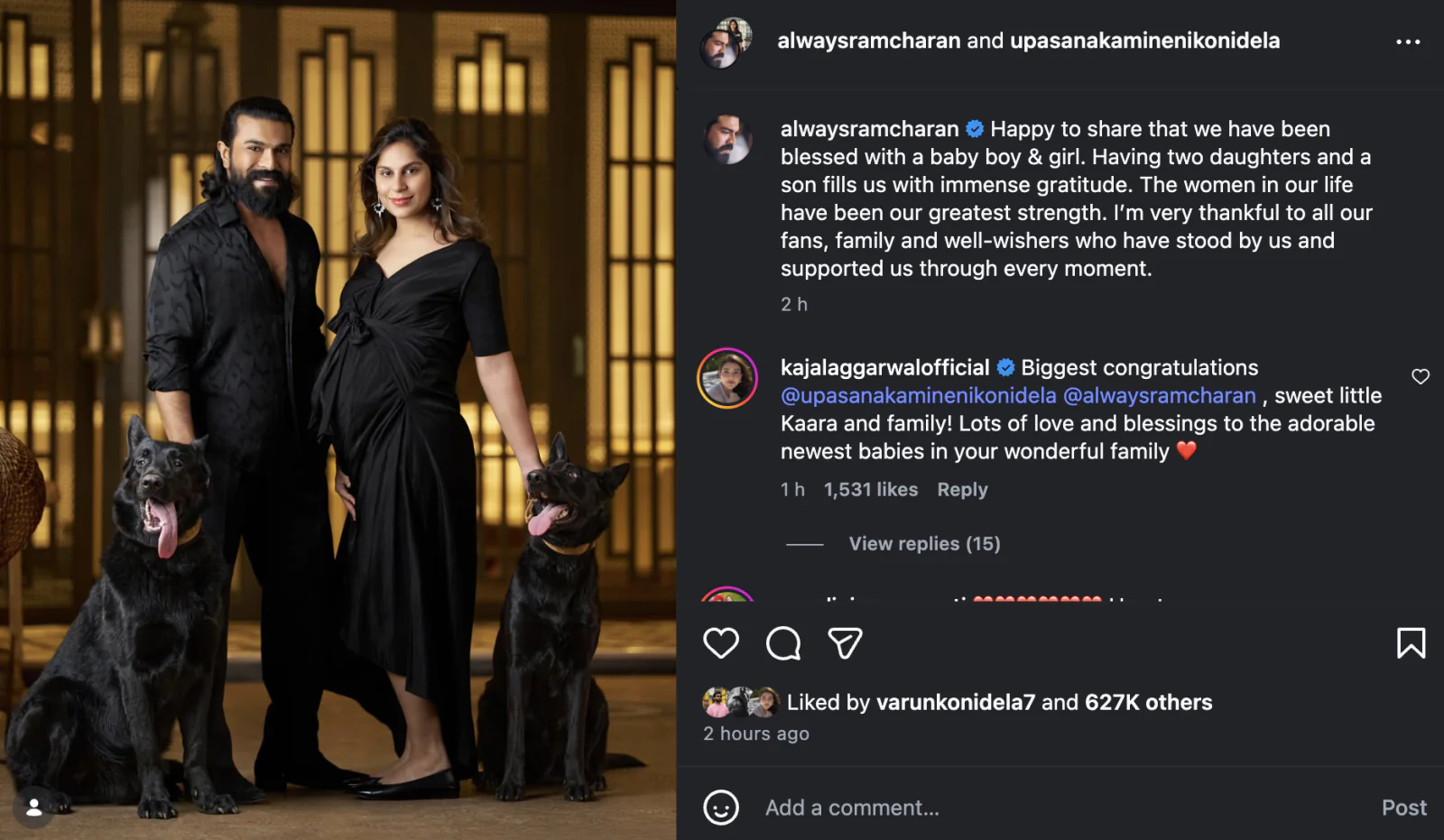Open varunkonidela7 profile from likes line
This screenshot has width=1444, height=840.
coord(955,702)
